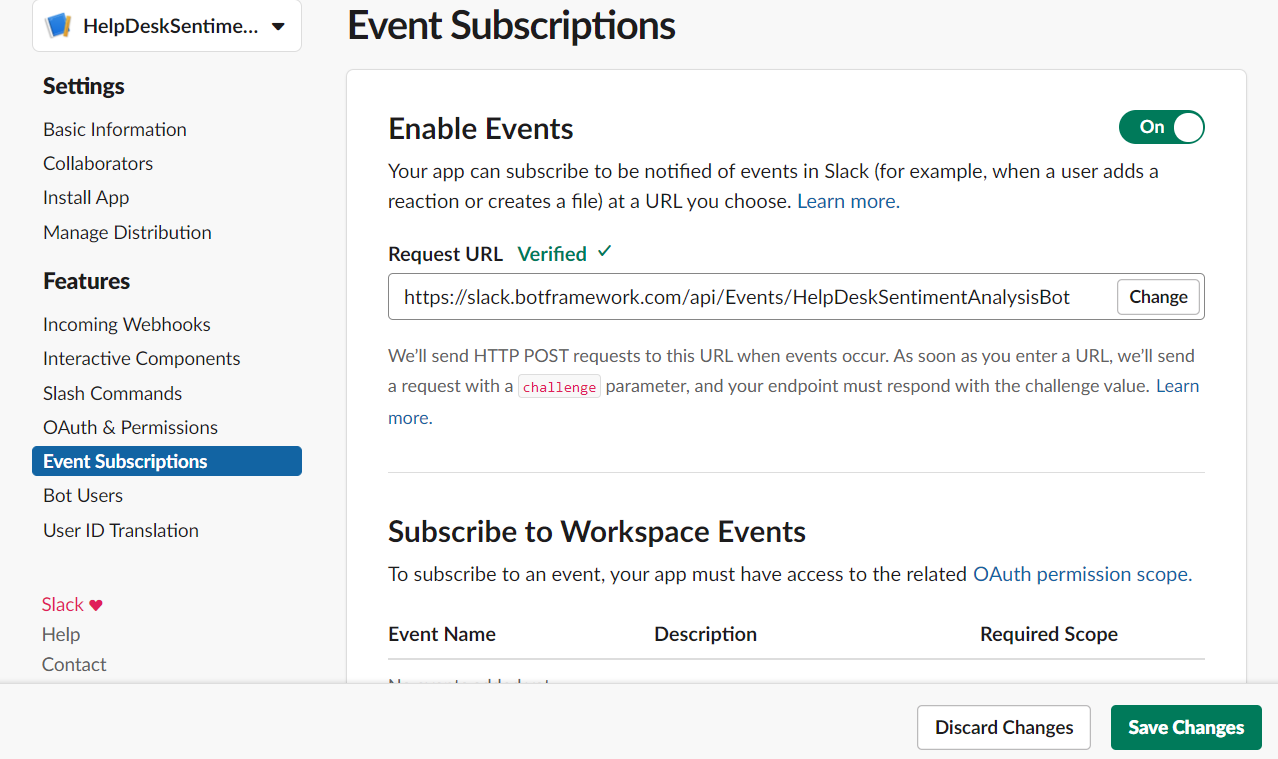Image resolution: width=1278 pixels, height=759 pixels.
Task: Open Manage Distribution settings
Action: coord(127,232)
